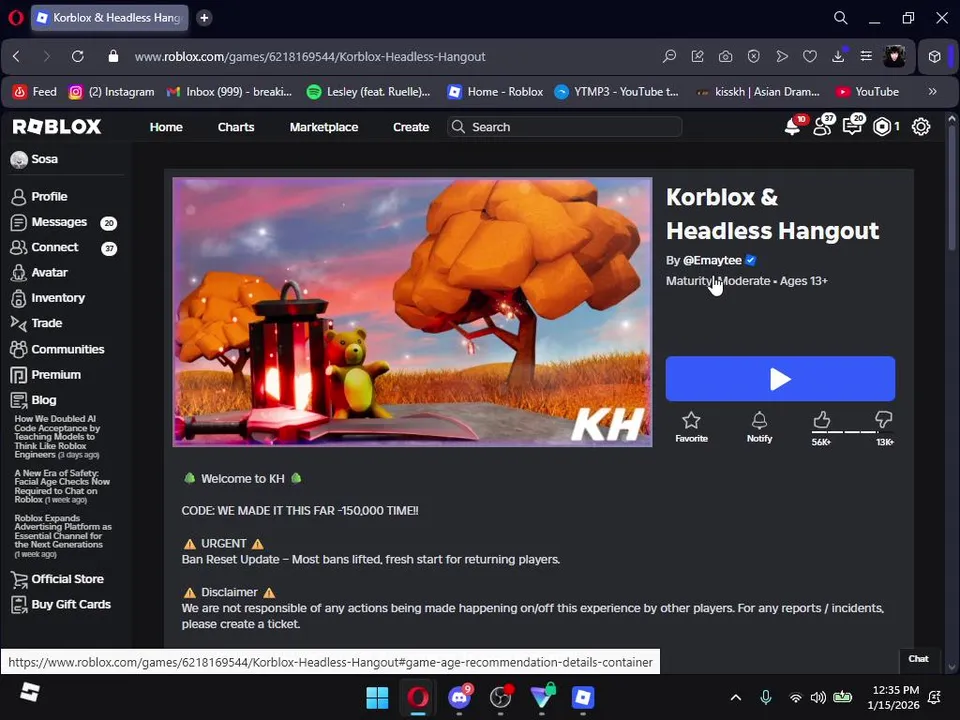Open Opera profile avatar
Viewport: 960px width, 720px height.
click(894, 56)
